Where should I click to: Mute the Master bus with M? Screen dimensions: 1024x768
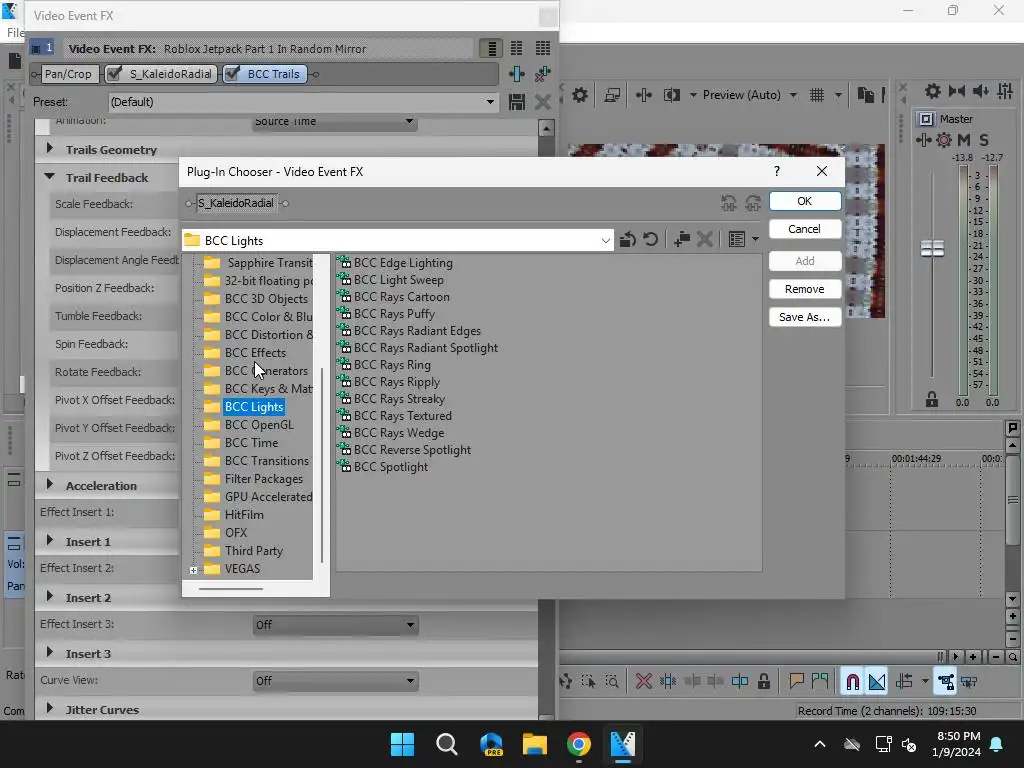[x=964, y=140]
